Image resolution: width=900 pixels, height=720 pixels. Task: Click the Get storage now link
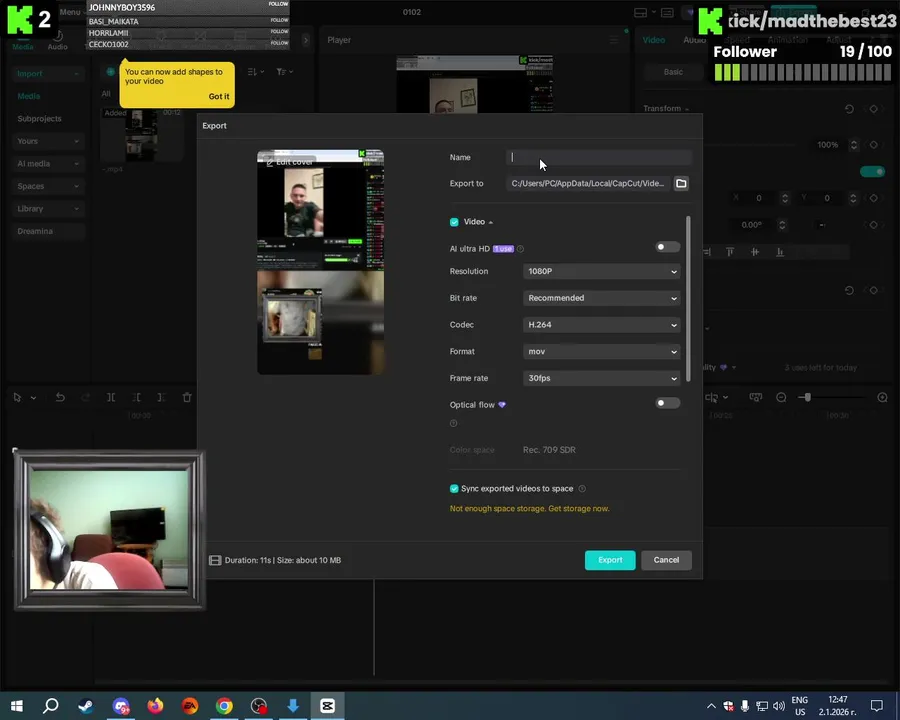pyautogui.click(x=579, y=509)
